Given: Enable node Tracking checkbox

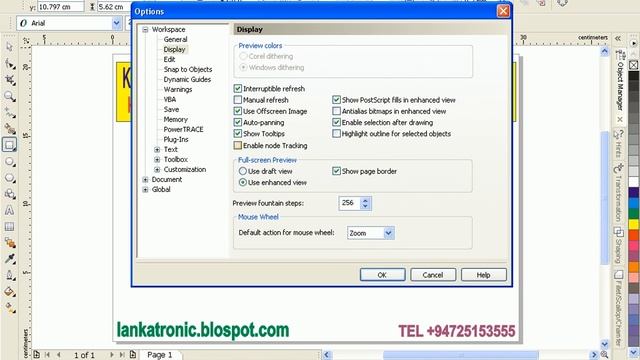Looking at the screenshot, I should click(x=238, y=145).
